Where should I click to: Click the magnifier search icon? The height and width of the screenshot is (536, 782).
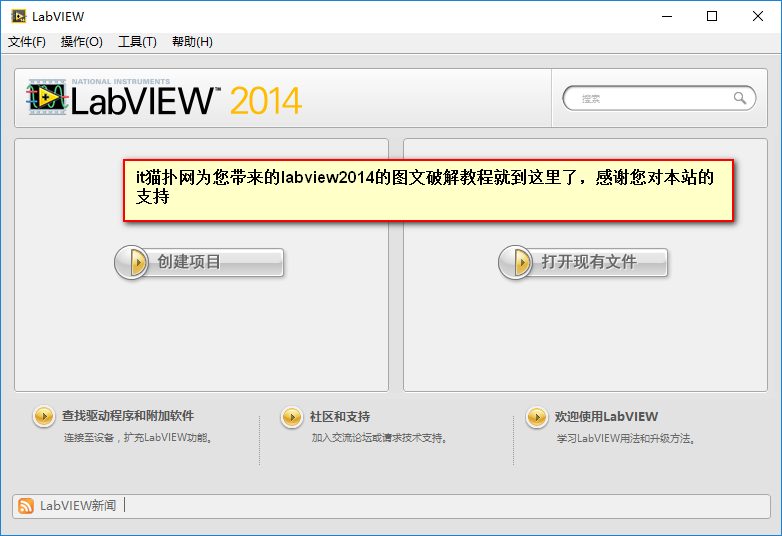click(740, 98)
